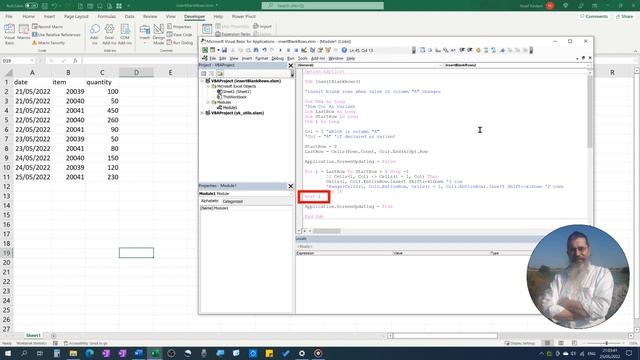Open the Formulas ribbon tab
640x360 pixels.
(107, 16)
